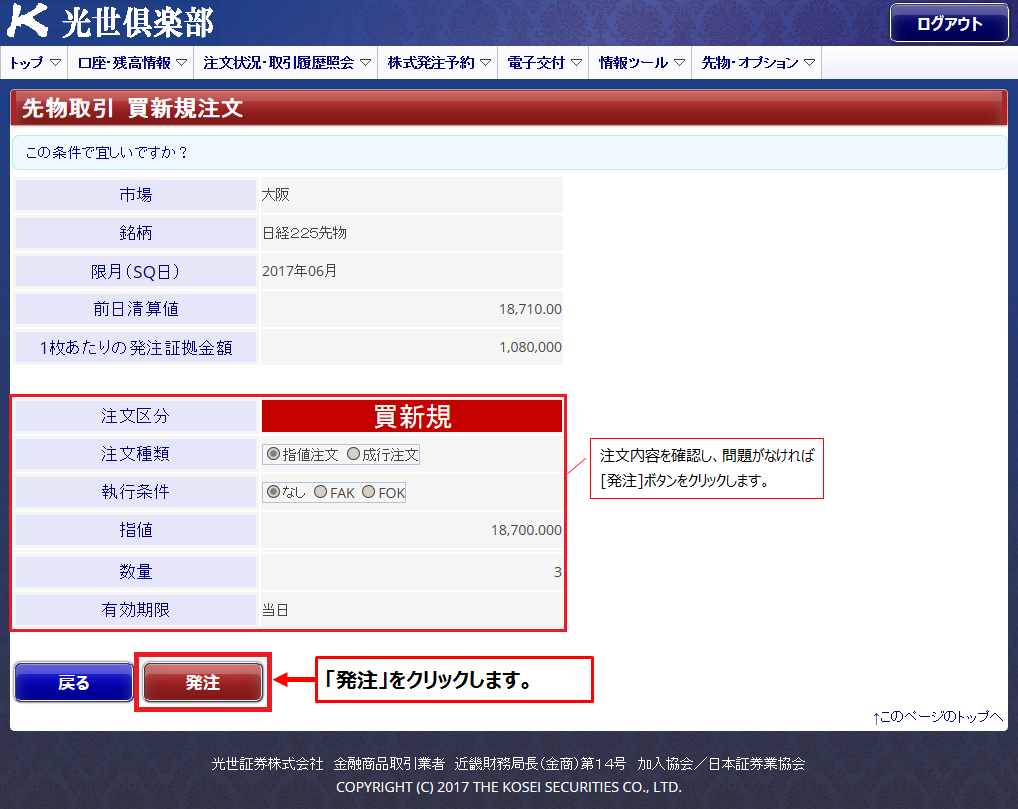Click the 市場 row label
Screen dimensions: 1018x809
click(136, 195)
